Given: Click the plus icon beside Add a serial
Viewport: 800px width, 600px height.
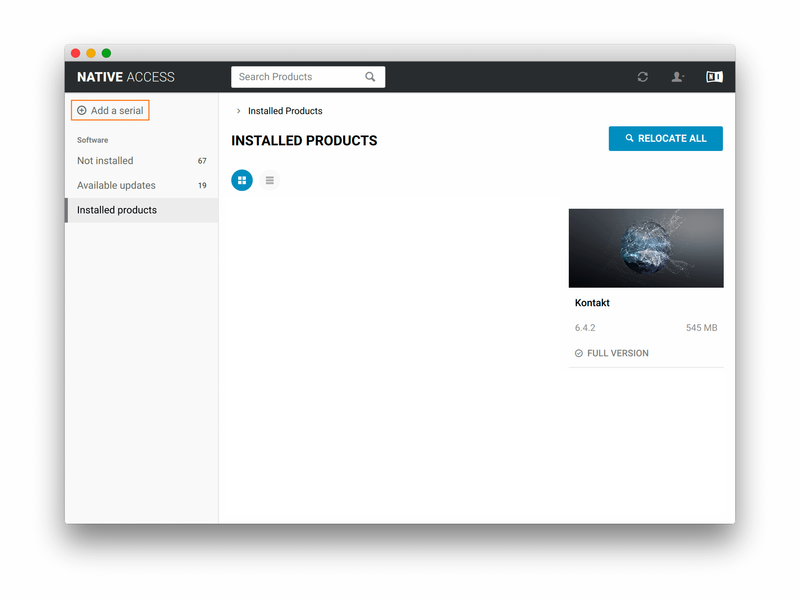Looking at the screenshot, I should pos(82,110).
